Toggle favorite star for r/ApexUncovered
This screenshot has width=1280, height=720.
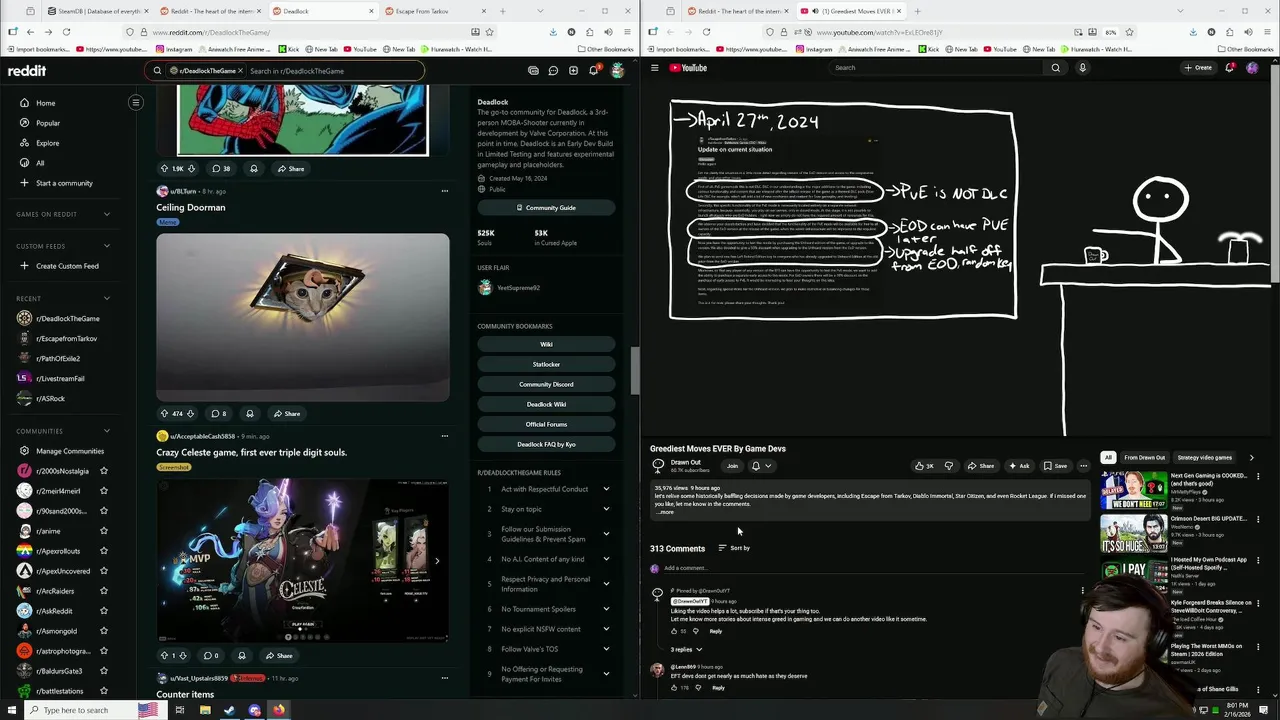[103, 571]
